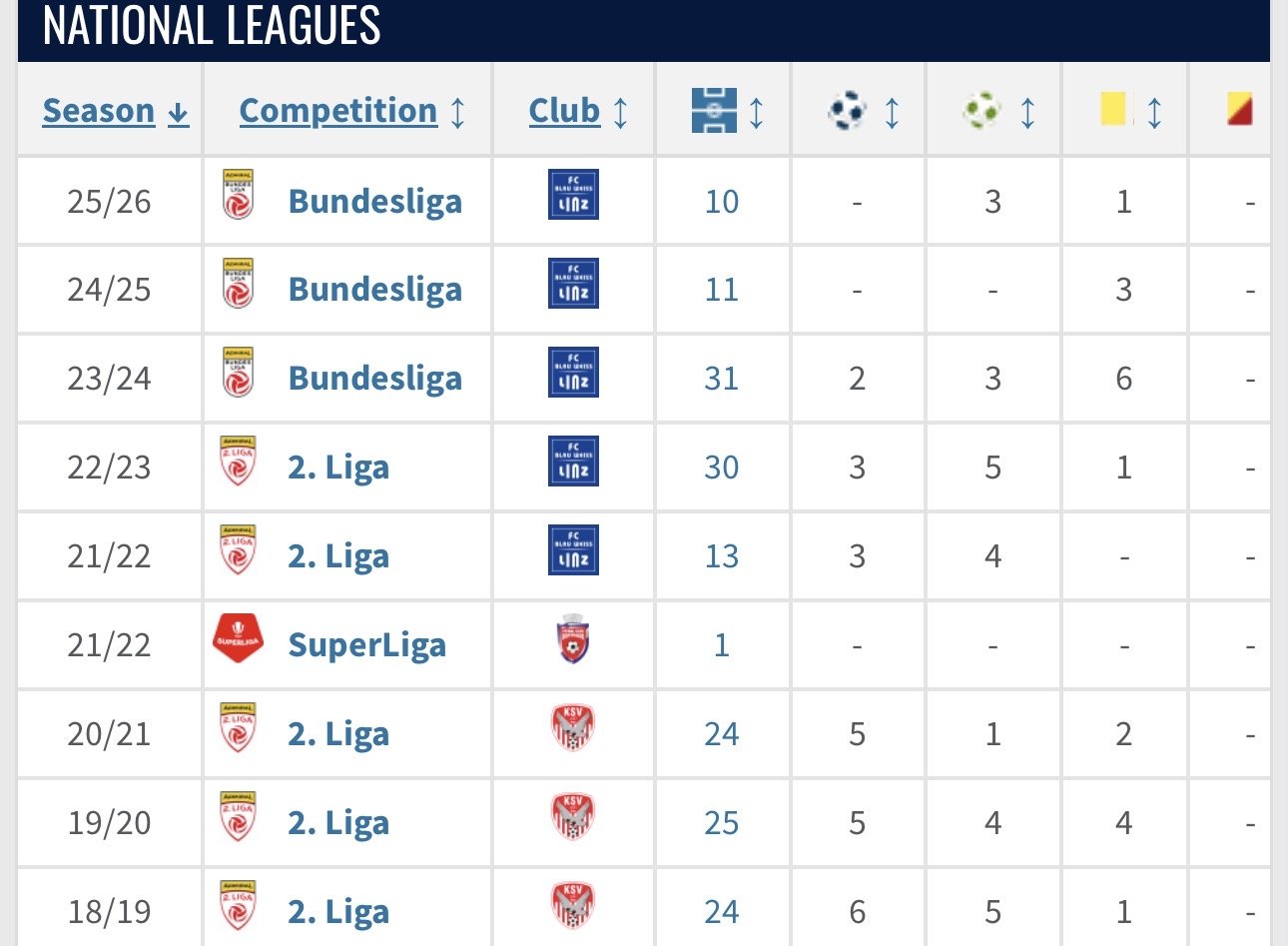Open the Bundesliga link for season 23/24
This screenshot has height=946, width=1288.
coord(374,379)
